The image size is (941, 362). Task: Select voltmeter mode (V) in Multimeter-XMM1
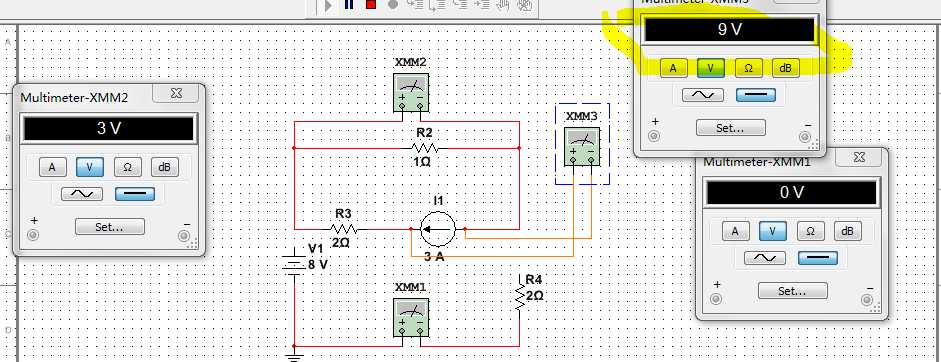point(772,231)
